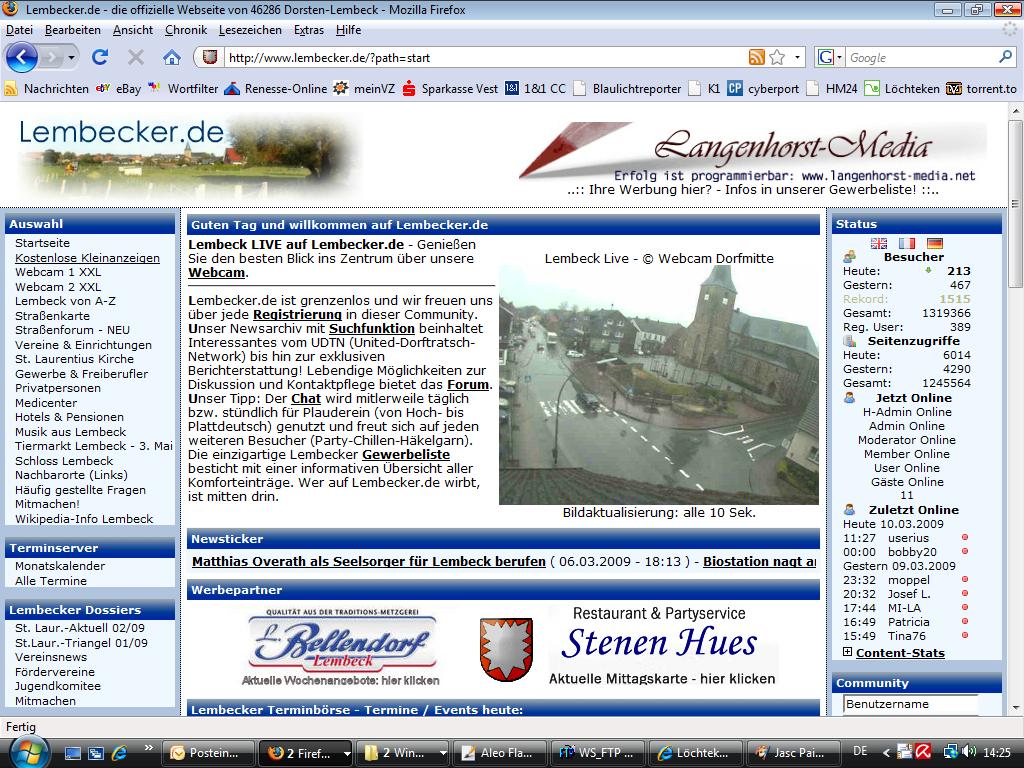The image size is (1024, 768).
Task: Open the torrent.to bookmark
Action: [982, 89]
